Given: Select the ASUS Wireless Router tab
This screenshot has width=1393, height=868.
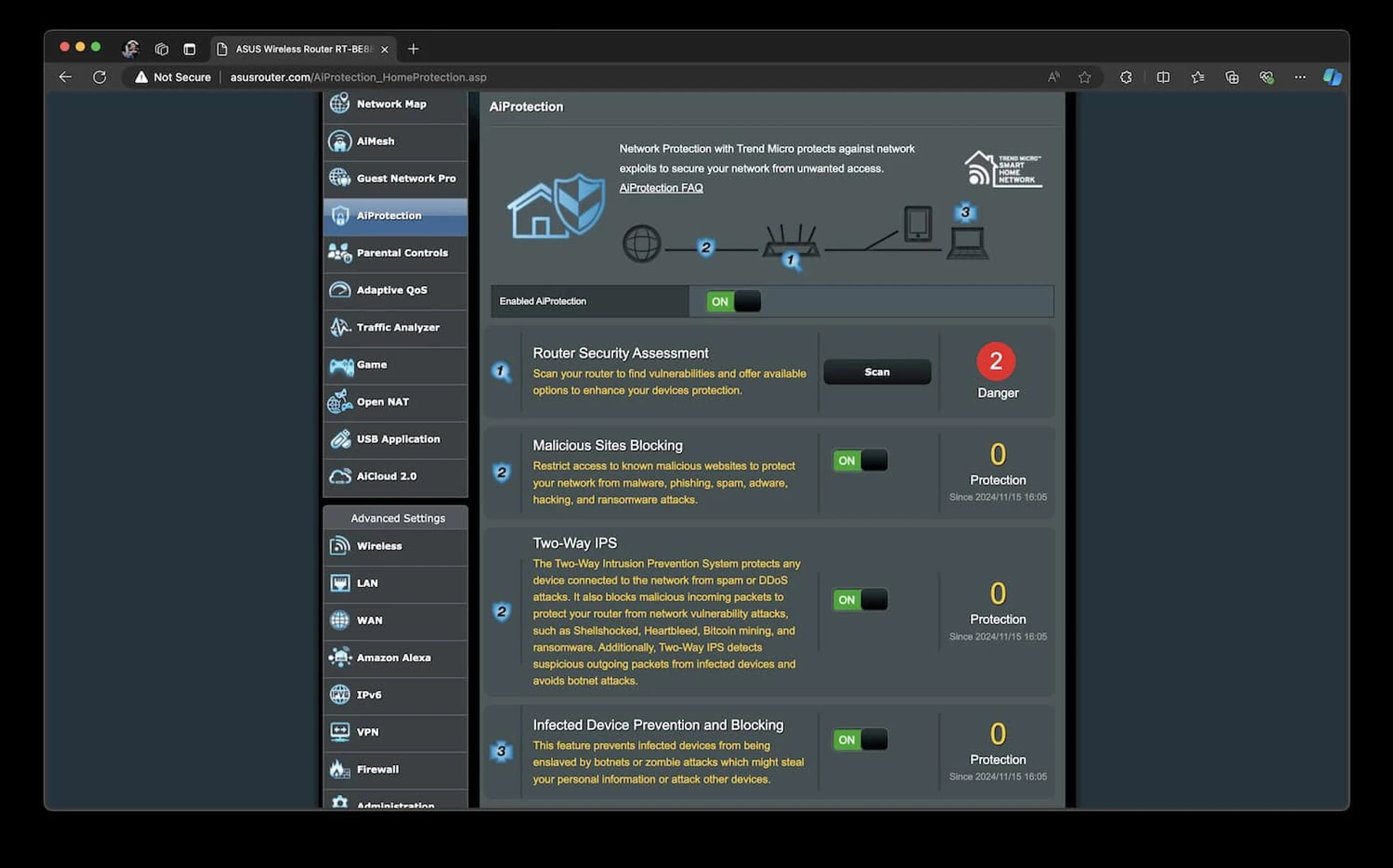Looking at the screenshot, I should tap(304, 49).
